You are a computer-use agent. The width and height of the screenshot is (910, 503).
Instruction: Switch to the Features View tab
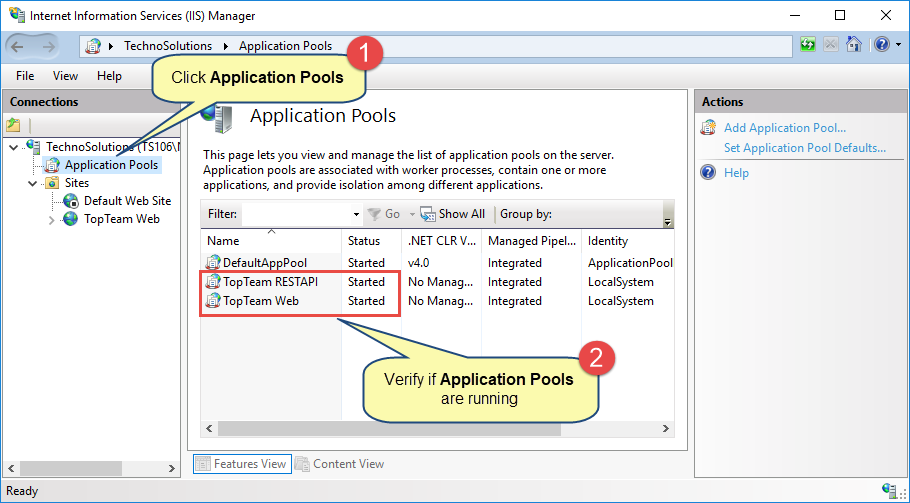[x=242, y=464]
